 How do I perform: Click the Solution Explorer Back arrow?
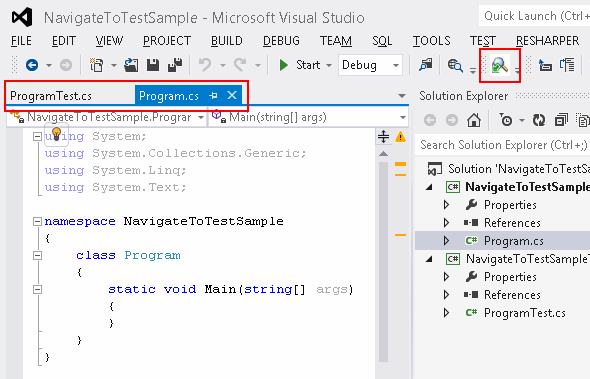pyautogui.click(x=430, y=120)
